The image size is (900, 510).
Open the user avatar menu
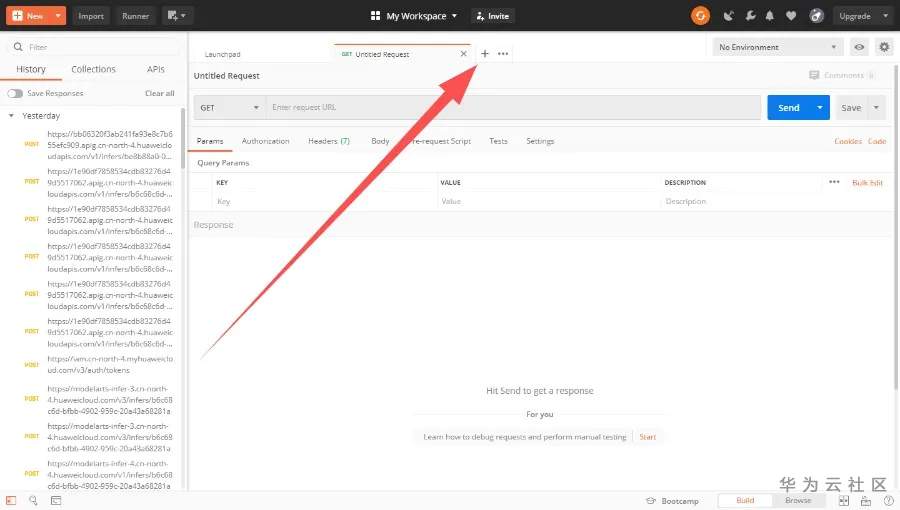click(816, 16)
